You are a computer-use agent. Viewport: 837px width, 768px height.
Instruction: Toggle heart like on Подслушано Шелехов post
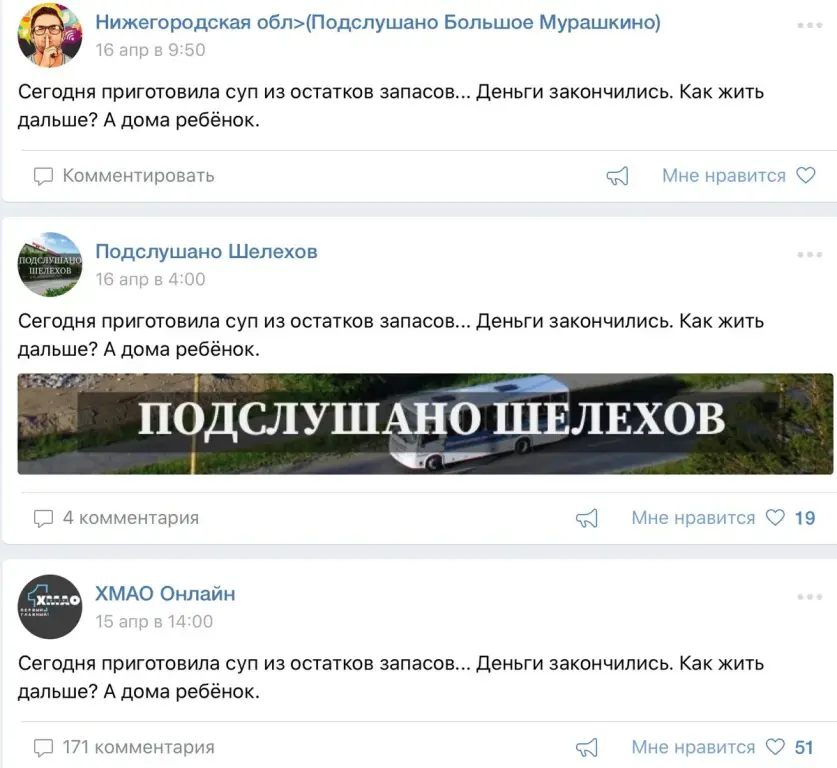[x=775, y=517]
